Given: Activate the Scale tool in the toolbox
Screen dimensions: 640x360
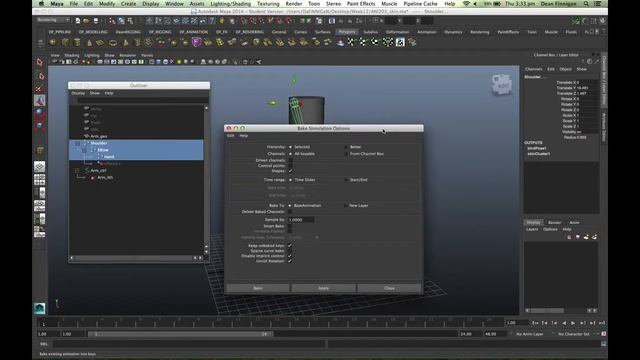Looking at the screenshot, I should point(40,126).
